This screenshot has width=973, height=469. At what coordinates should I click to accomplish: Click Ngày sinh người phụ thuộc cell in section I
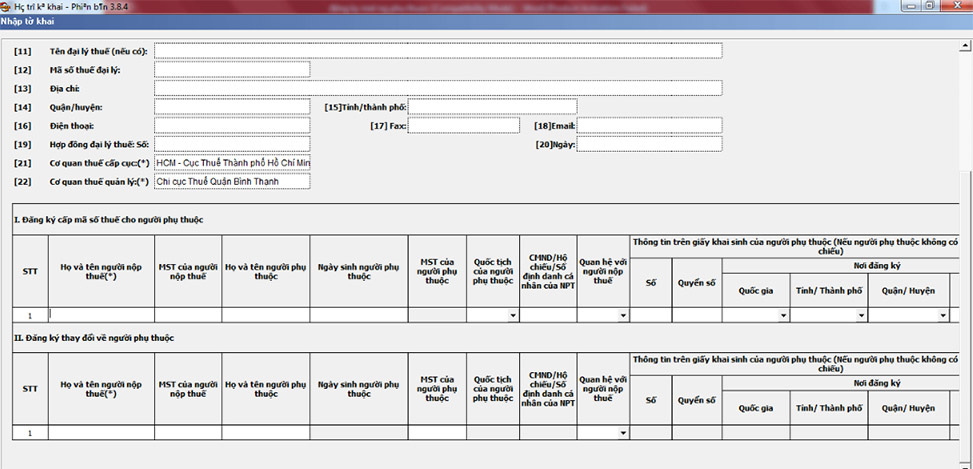tap(359, 315)
